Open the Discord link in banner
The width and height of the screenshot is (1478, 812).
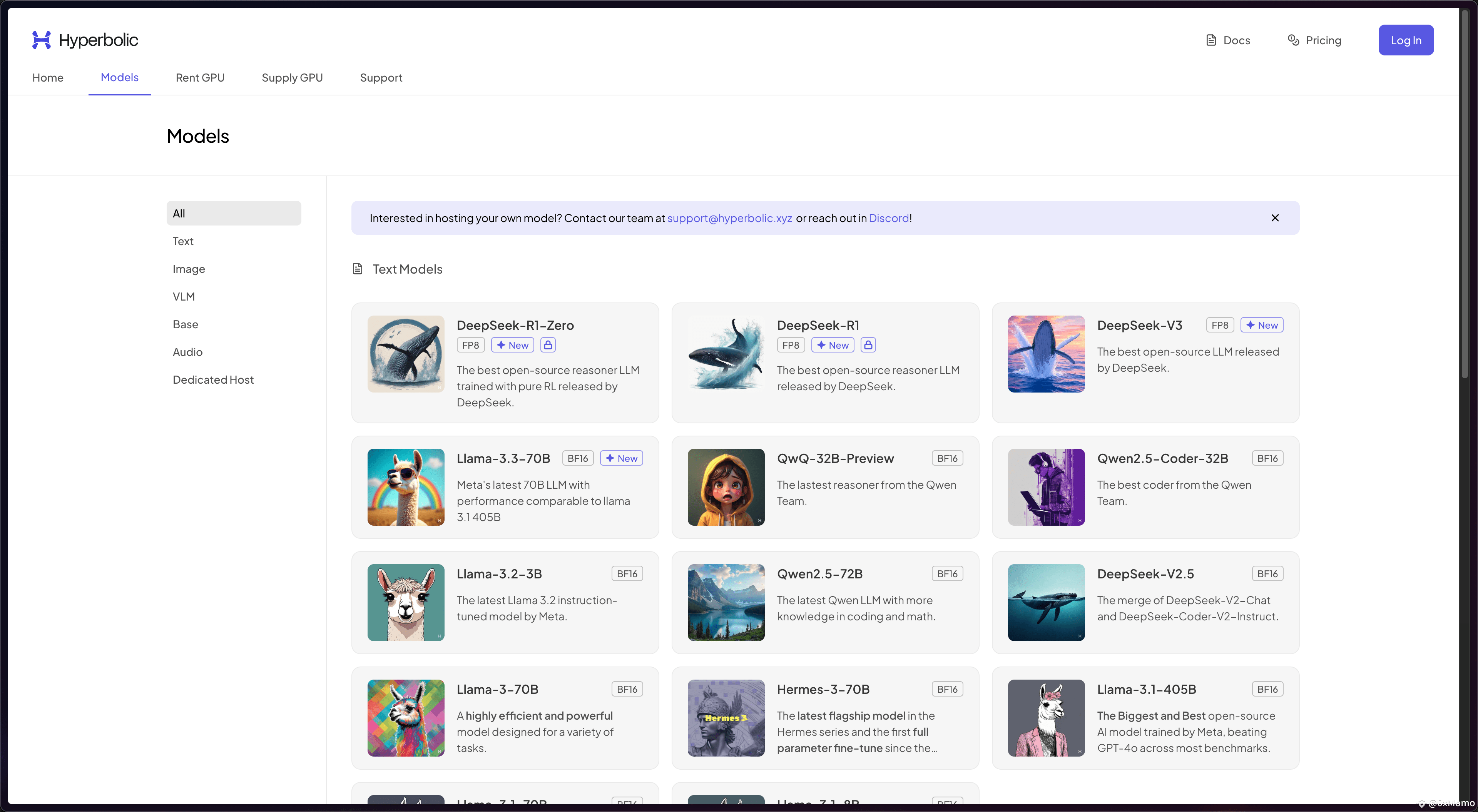[x=888, y=218]
